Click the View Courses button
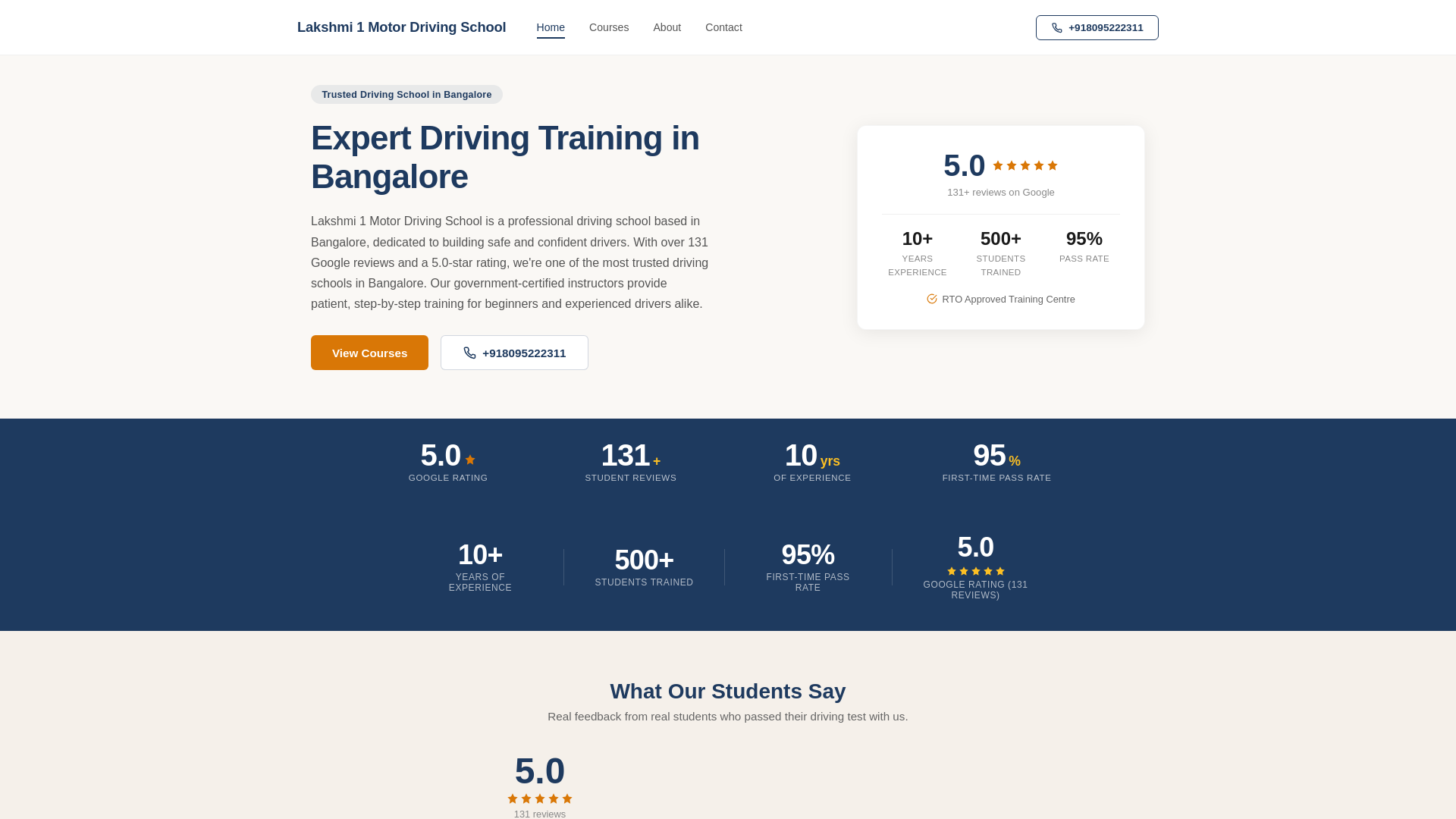Image resolution: width=1456 pixels, height=819 pixels. [369, 353]
